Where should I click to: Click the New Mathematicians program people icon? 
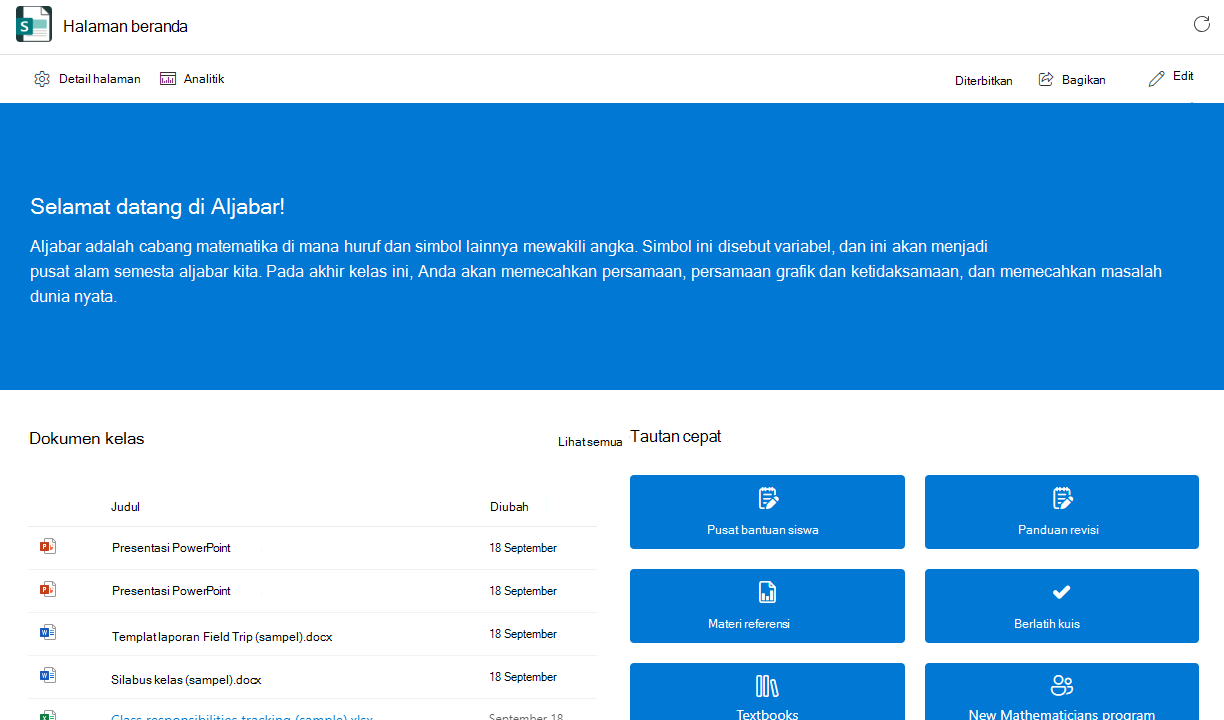[x=1061, y=686]
